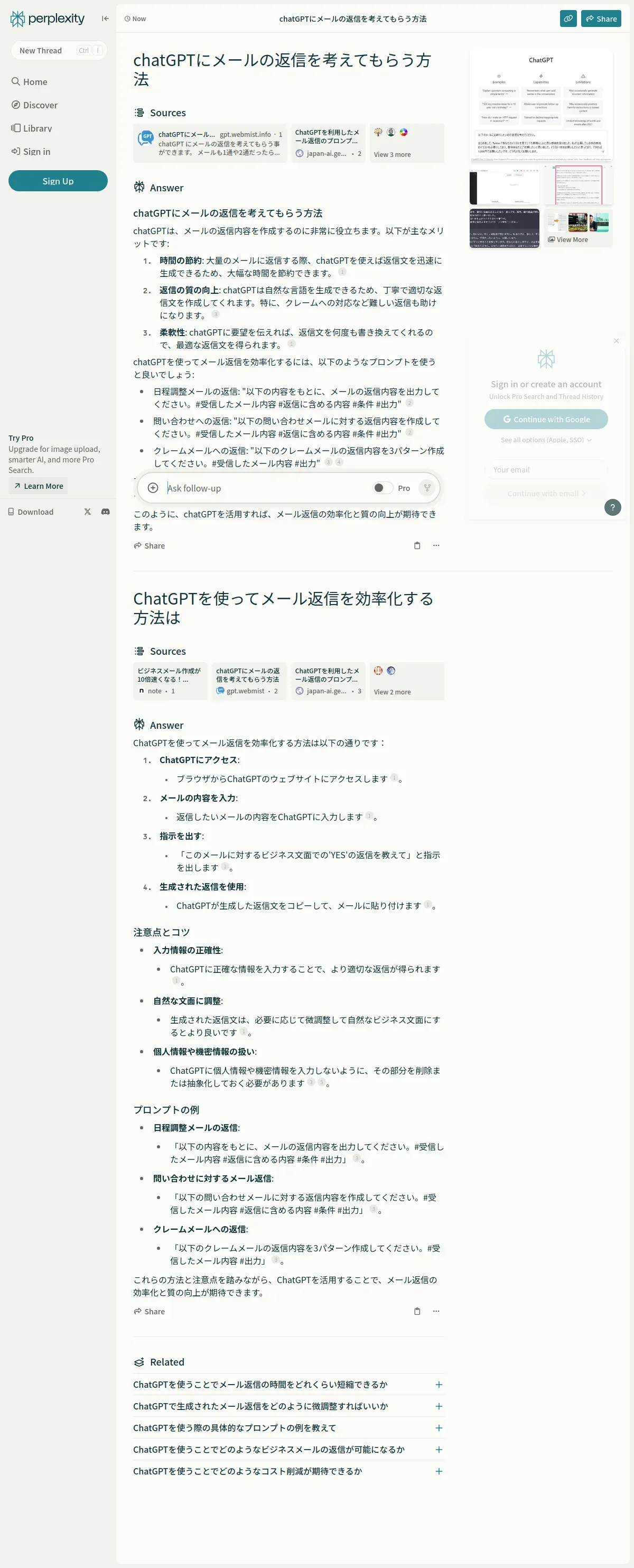The width and height of the screenshot is (634, 1568).
Task: Click the Now timestamp in header
Action: [135, 19]
